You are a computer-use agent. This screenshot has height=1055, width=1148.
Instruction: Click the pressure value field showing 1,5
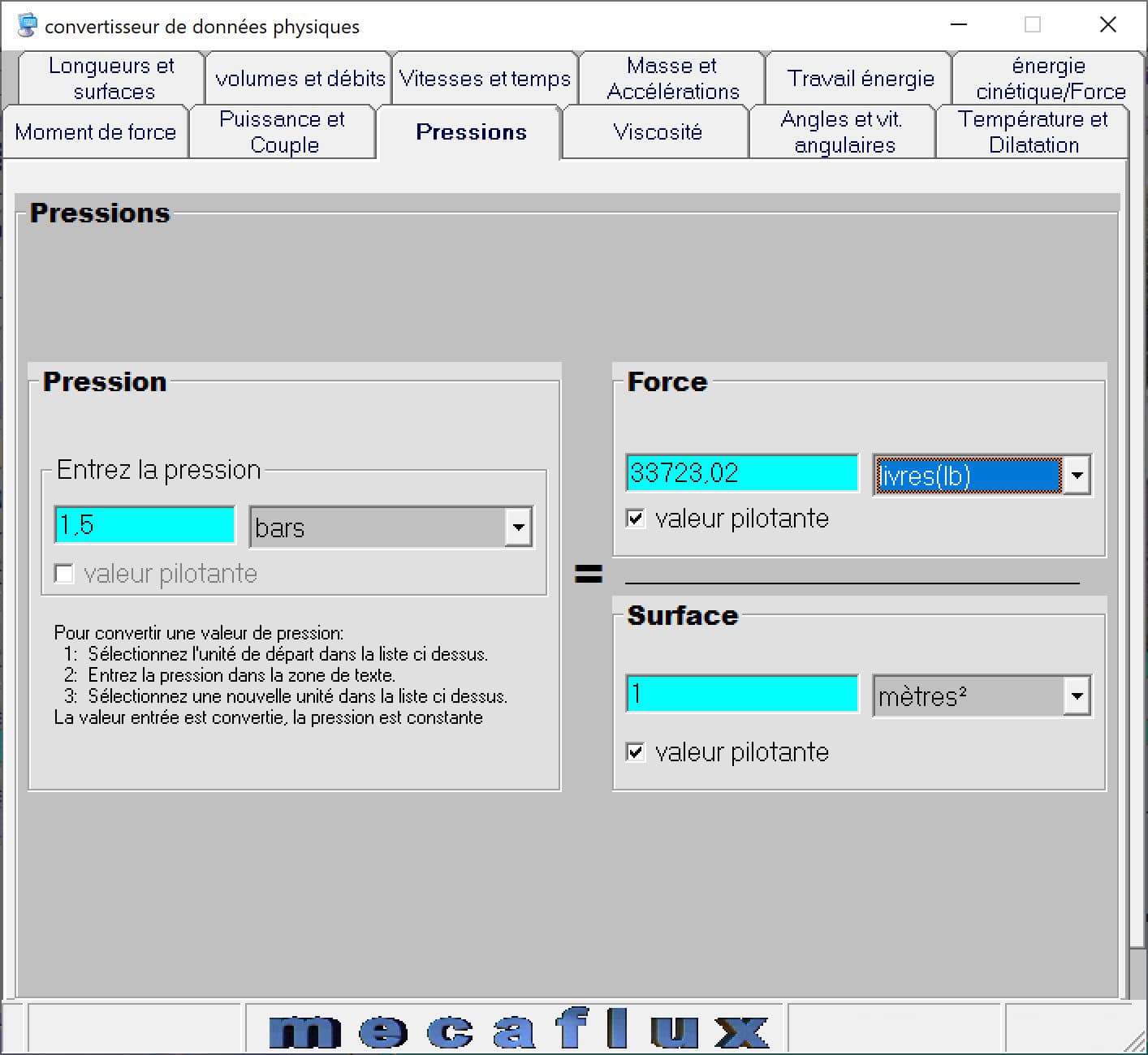point(144,525)
